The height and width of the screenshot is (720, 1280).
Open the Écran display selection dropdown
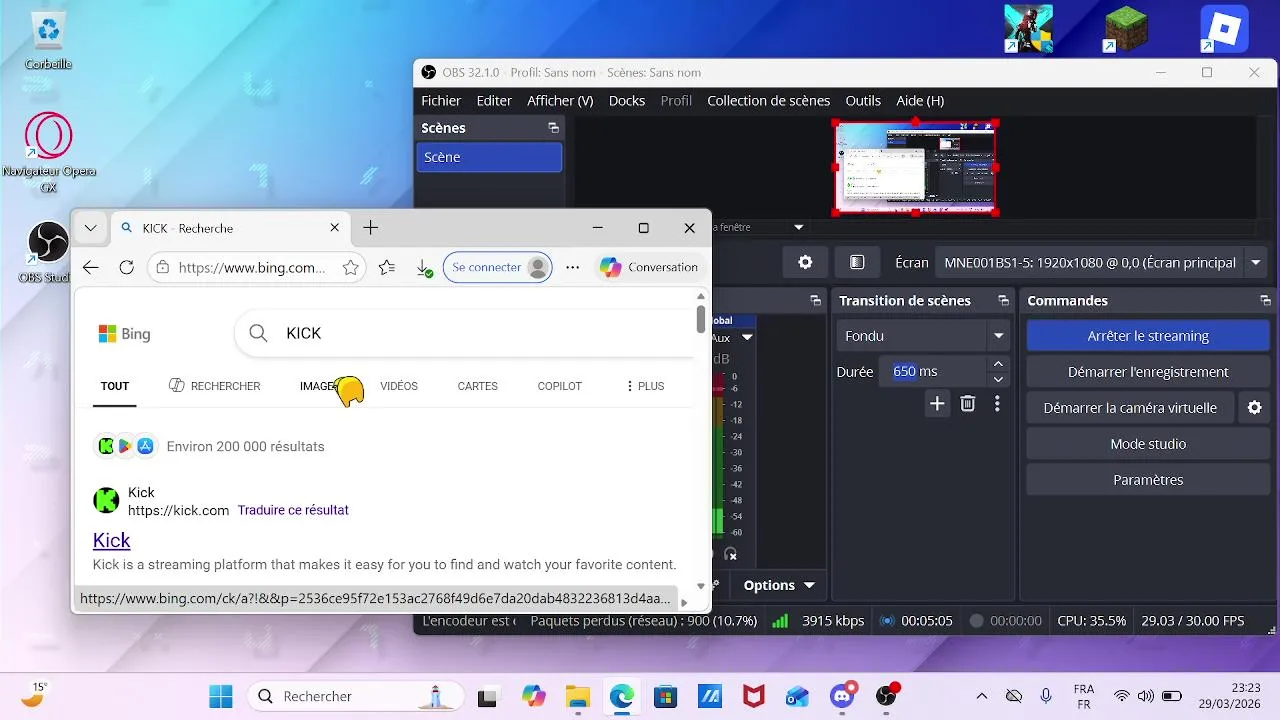tap(1256, 263)
